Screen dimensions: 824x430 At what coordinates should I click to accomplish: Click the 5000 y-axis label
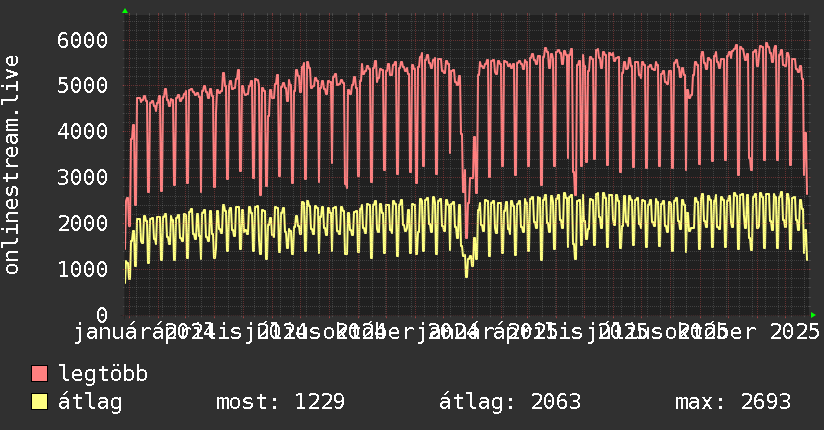(83, 85)
